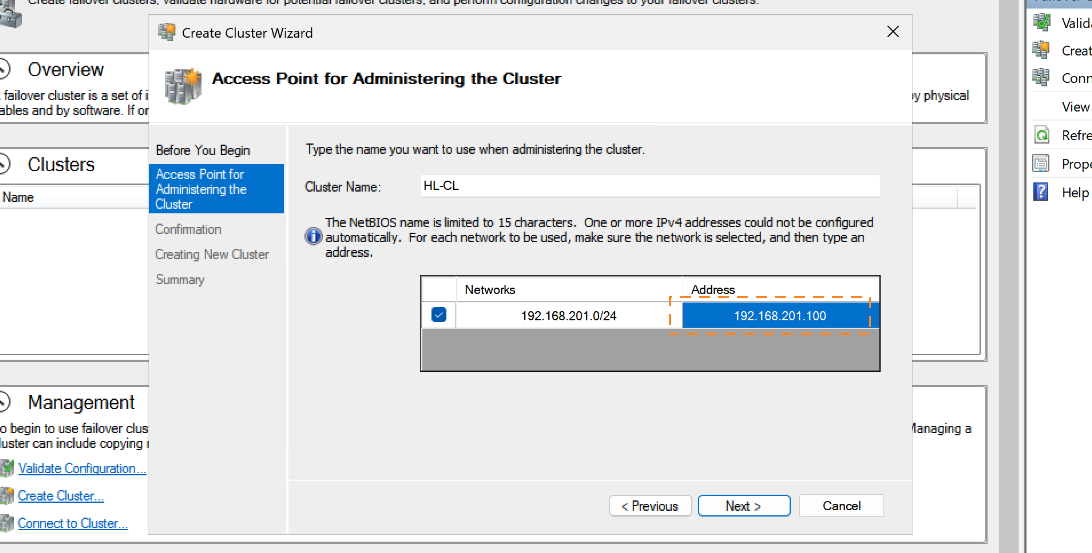Click the Cluster Name text field

(x=648, y=186)
